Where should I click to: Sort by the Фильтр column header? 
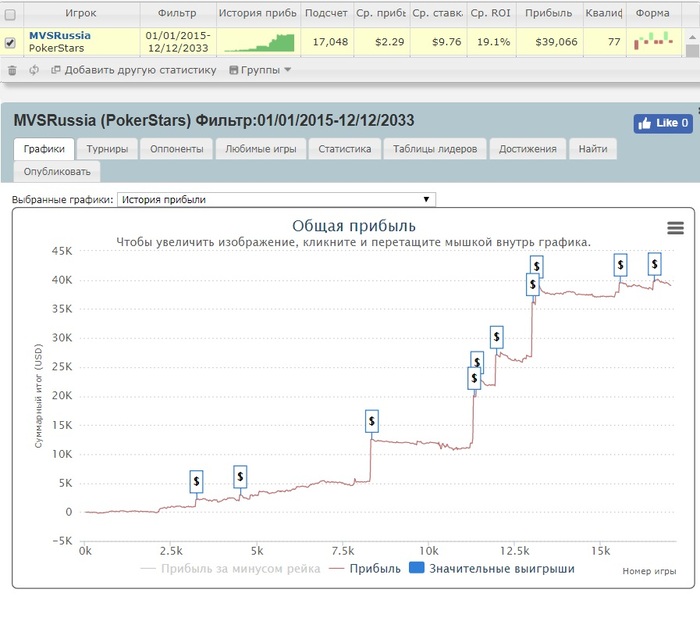(177, 13)
